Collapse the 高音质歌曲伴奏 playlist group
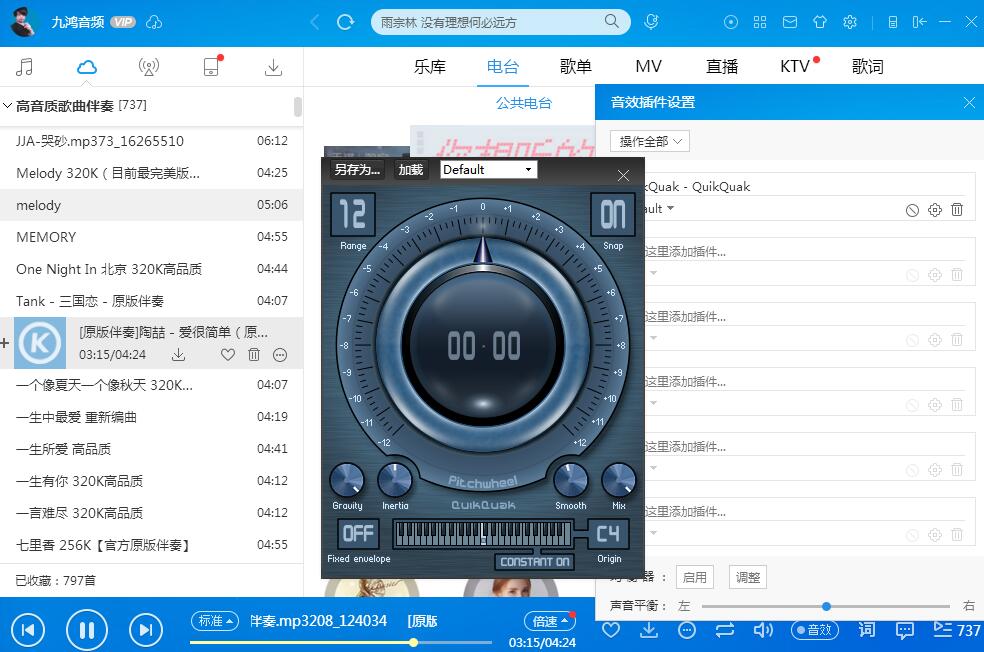The height and width of the screenshot is (652, 984). [x=8, y=105]
